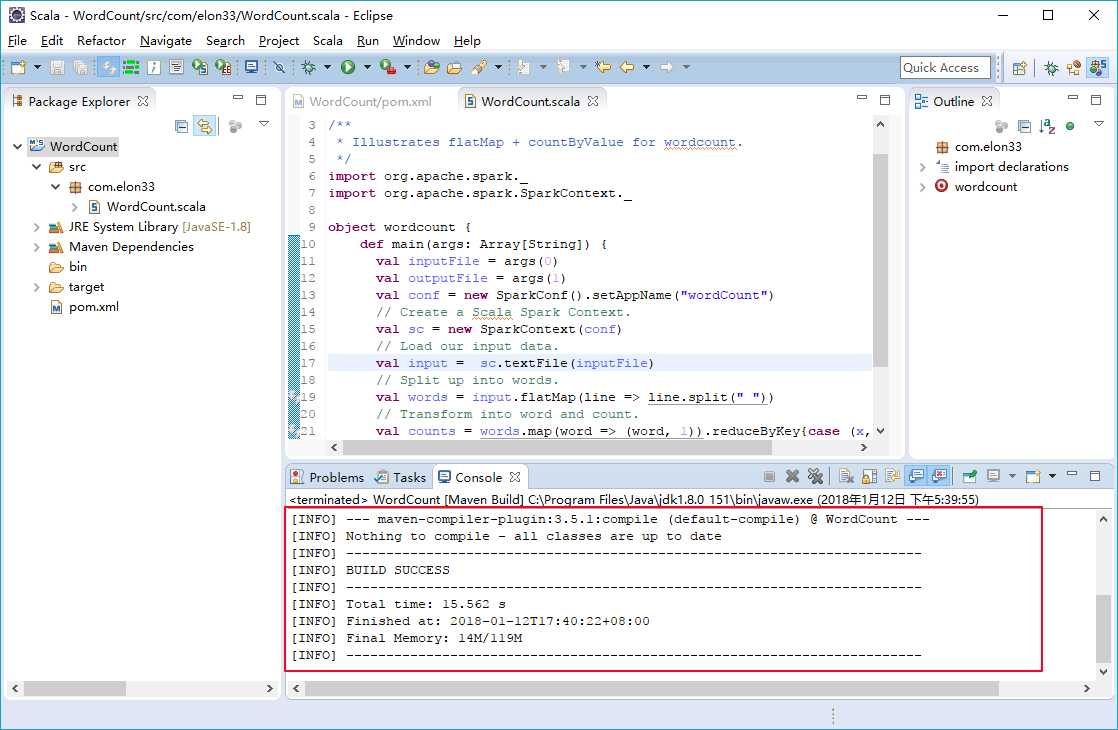Click the Save All toolbar icon

click(81, 67)
